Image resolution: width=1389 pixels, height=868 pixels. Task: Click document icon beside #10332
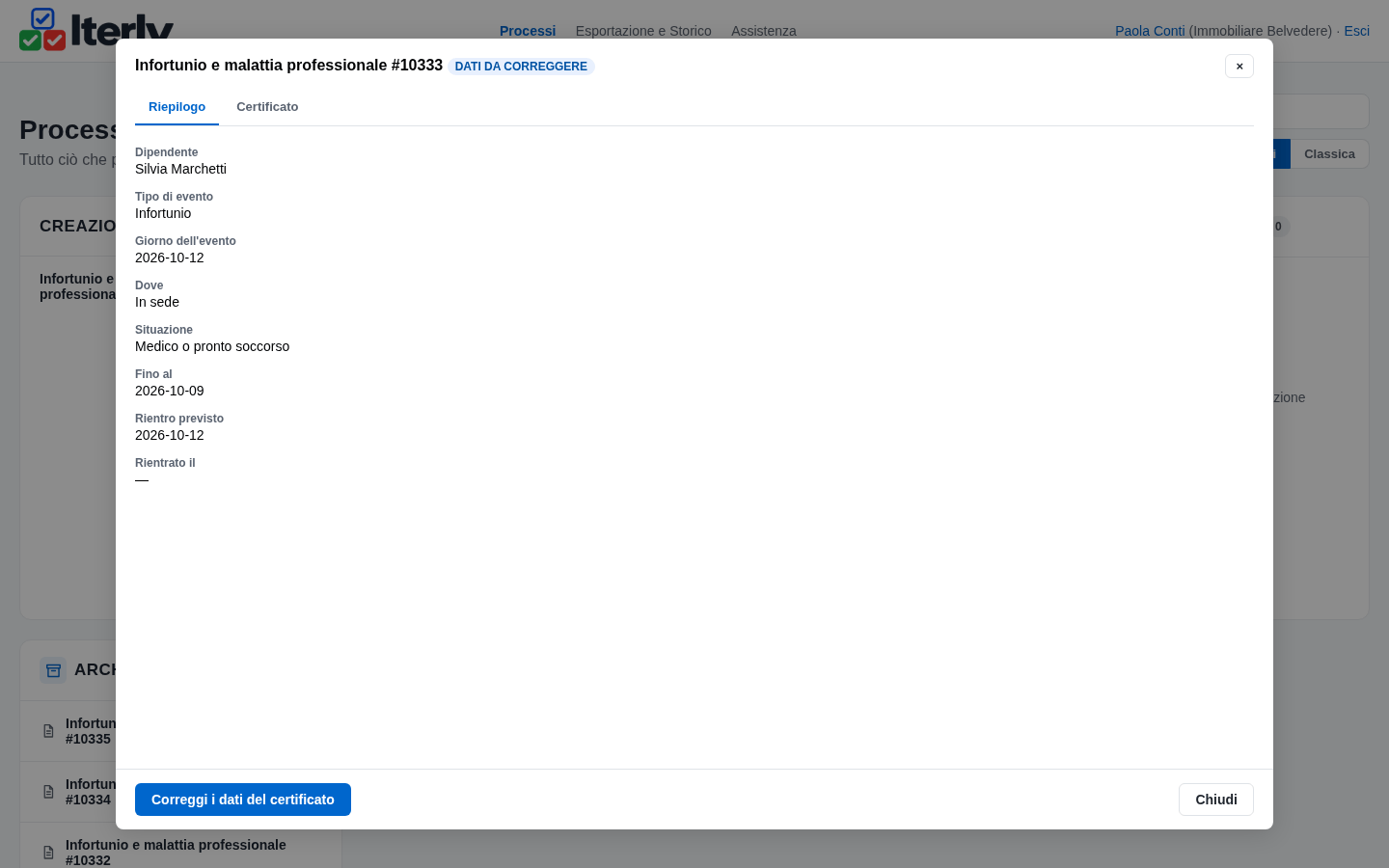48,853
